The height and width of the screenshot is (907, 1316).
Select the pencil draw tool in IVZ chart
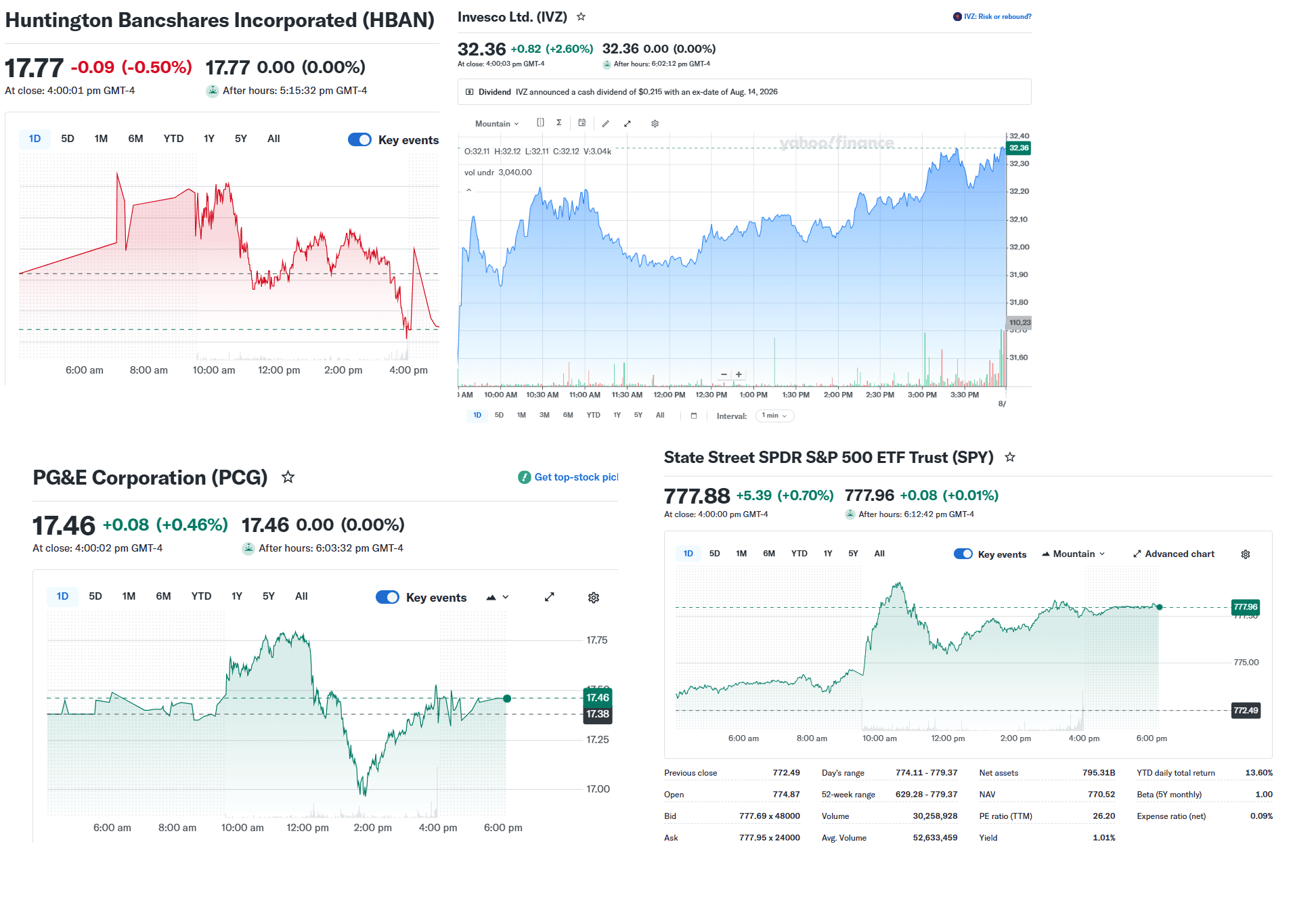[606, 123]
